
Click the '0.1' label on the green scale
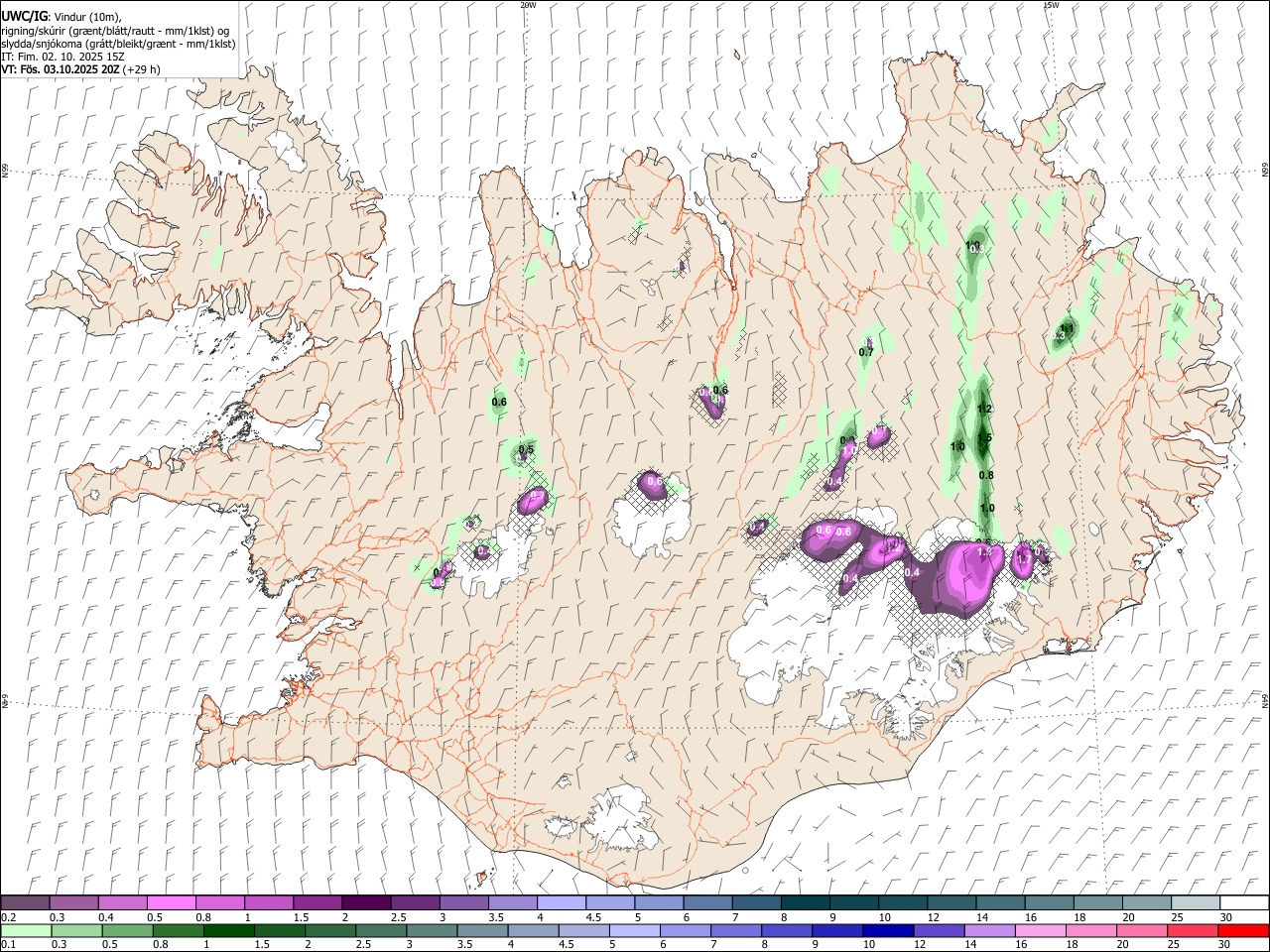[8, 945]
